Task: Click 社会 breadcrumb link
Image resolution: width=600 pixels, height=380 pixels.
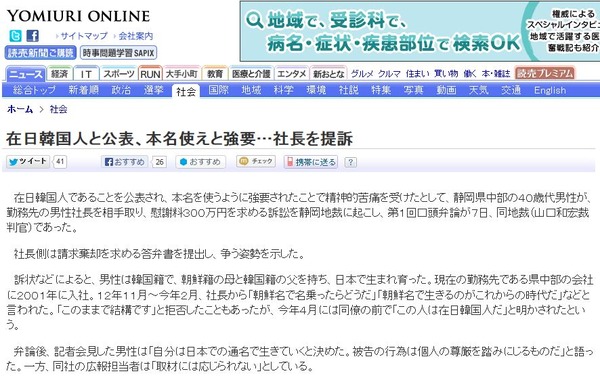Action: pyautogui.click(x=59, y=109)
